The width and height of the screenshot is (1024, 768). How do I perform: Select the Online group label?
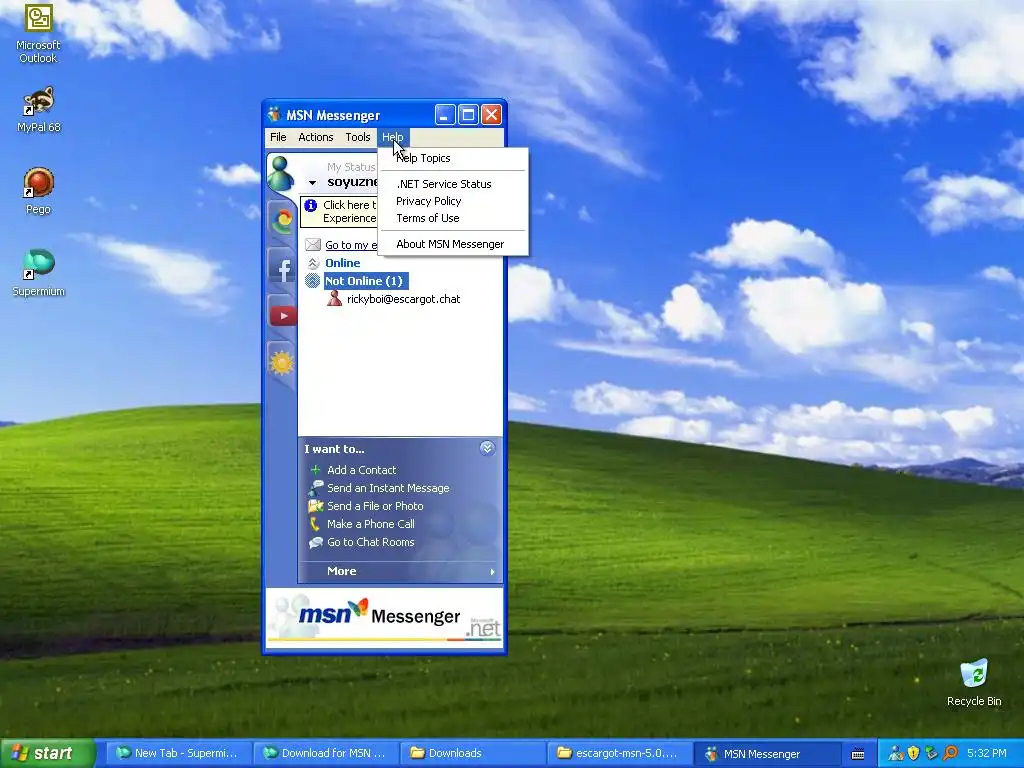[x=343, y=263]
